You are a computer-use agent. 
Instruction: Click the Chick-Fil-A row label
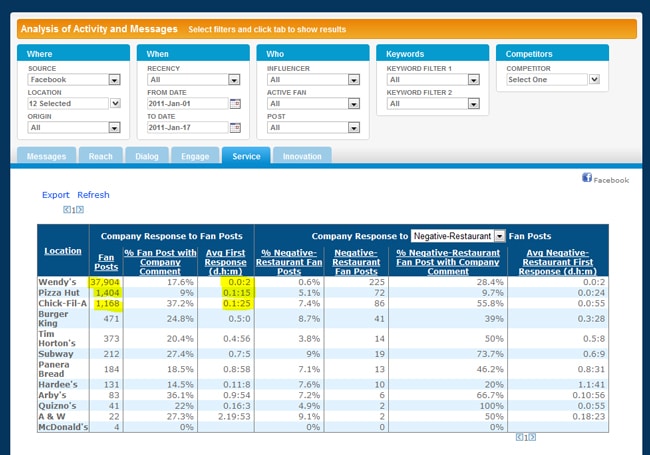pos(63,303)
